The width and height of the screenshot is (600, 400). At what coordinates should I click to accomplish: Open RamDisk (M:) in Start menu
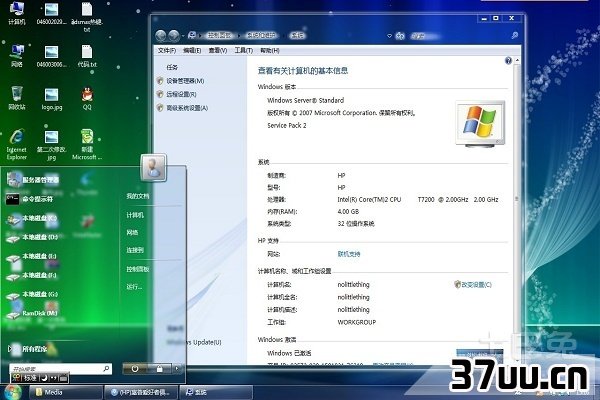[32, 313]
